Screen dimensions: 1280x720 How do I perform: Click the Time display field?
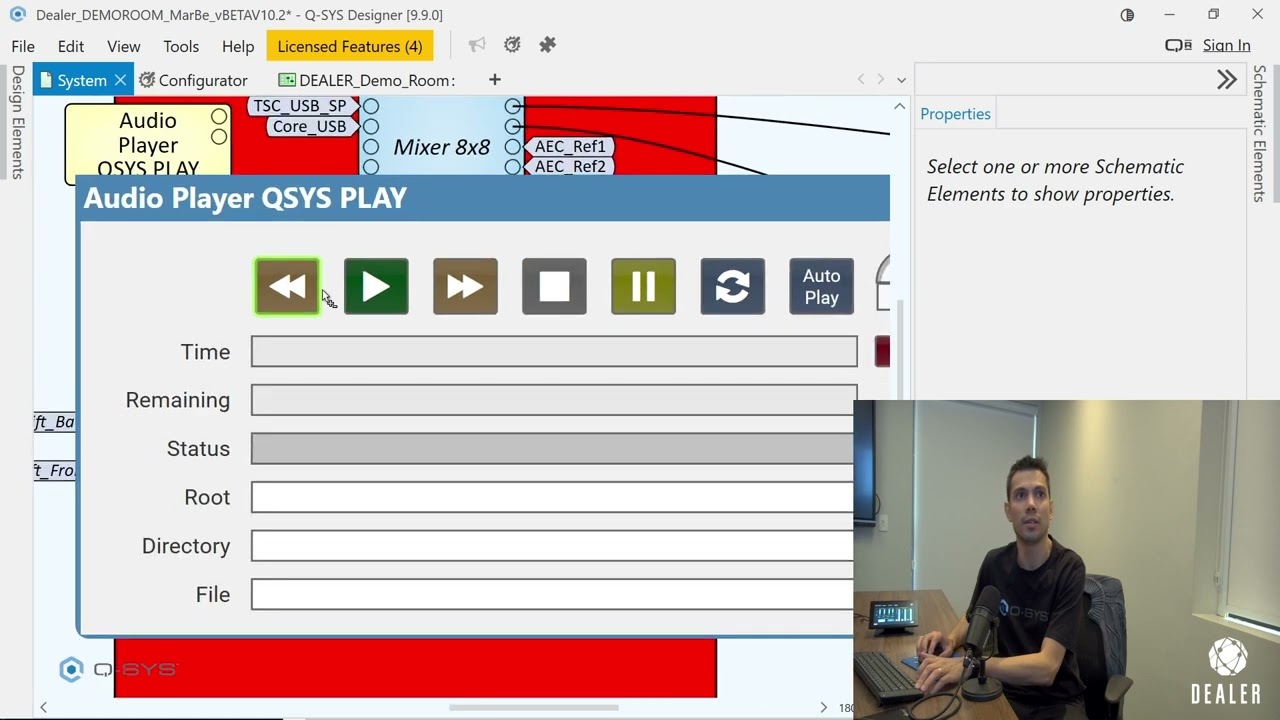tap(554, 351)
